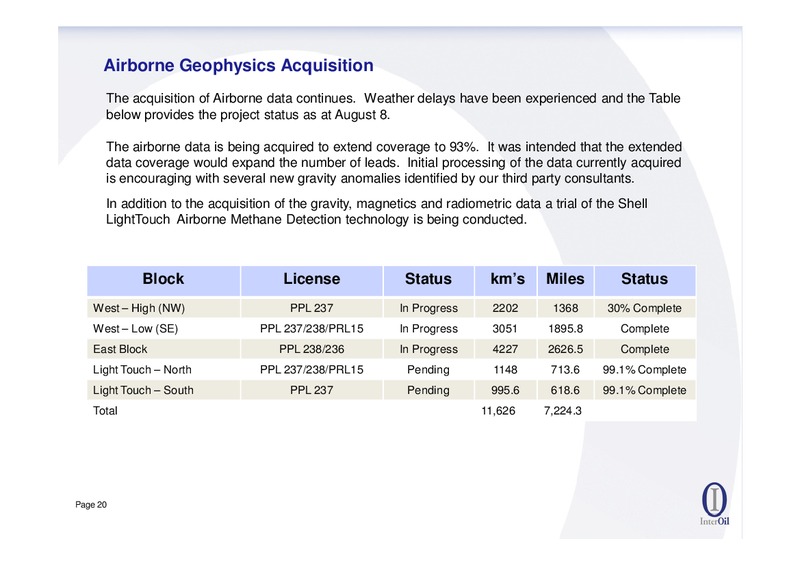Click the km value '3051'
This screenshot has height=565, width=800.
505,329
